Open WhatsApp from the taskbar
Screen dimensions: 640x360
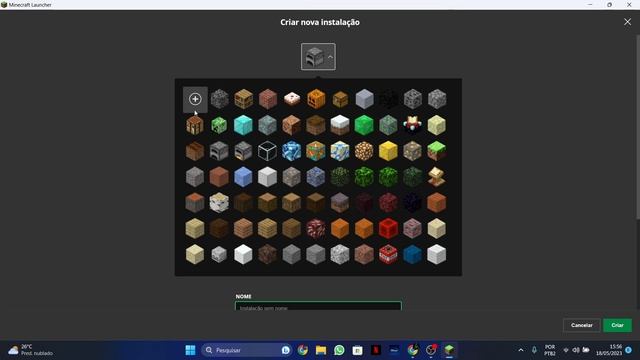coord(339,350)
